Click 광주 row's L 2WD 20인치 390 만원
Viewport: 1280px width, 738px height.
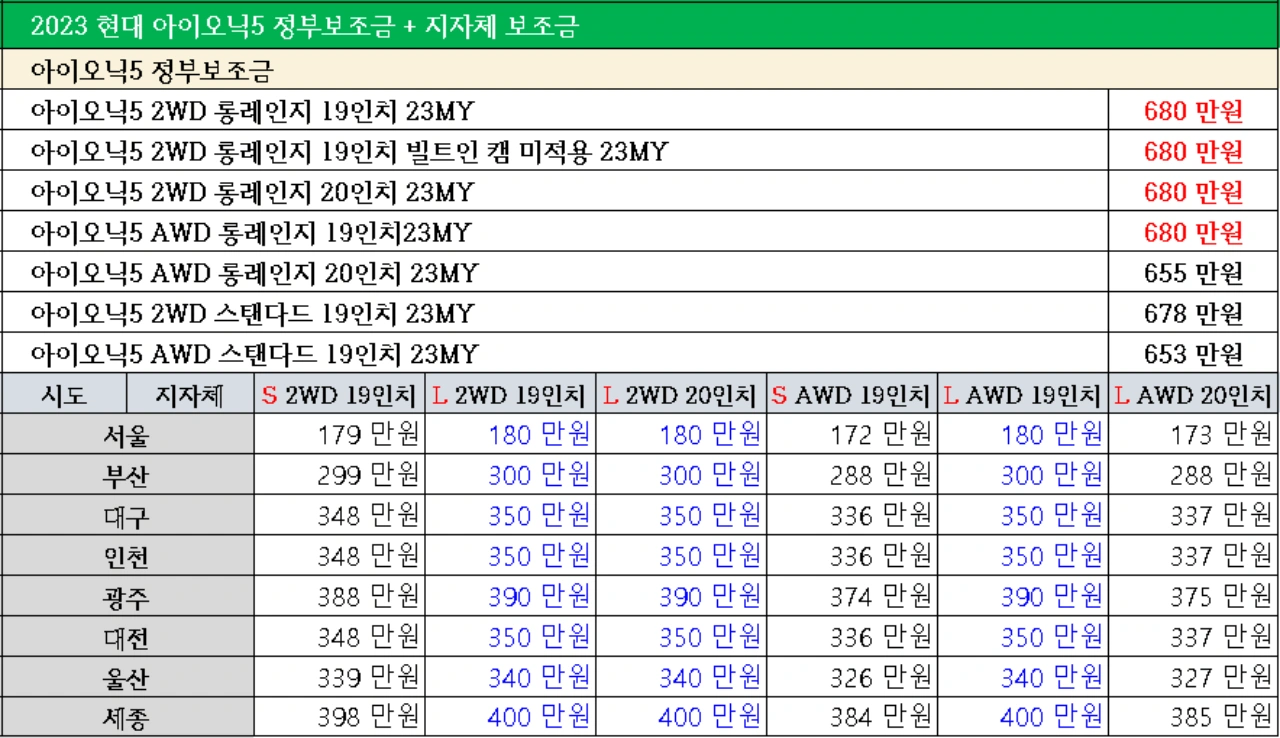click(710, 597)
